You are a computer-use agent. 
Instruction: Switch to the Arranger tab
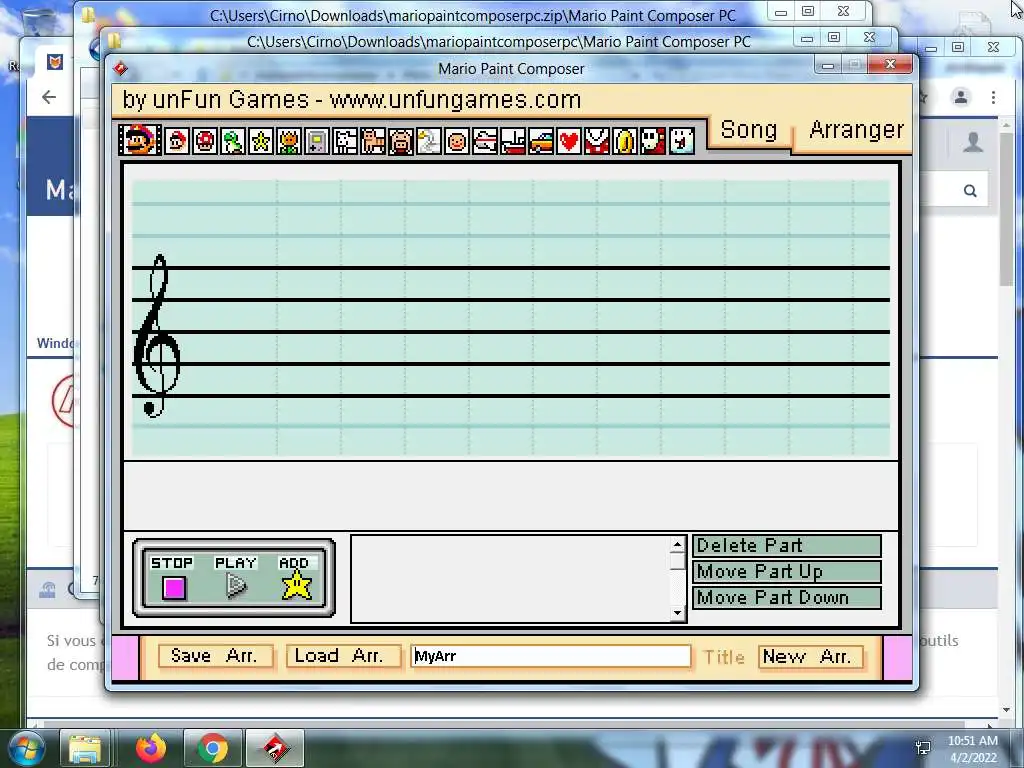[x=856, y=130]
